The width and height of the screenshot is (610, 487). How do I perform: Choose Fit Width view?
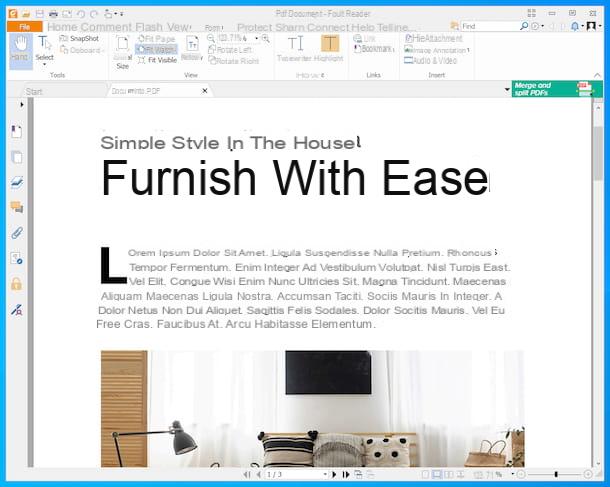point(156,49)
